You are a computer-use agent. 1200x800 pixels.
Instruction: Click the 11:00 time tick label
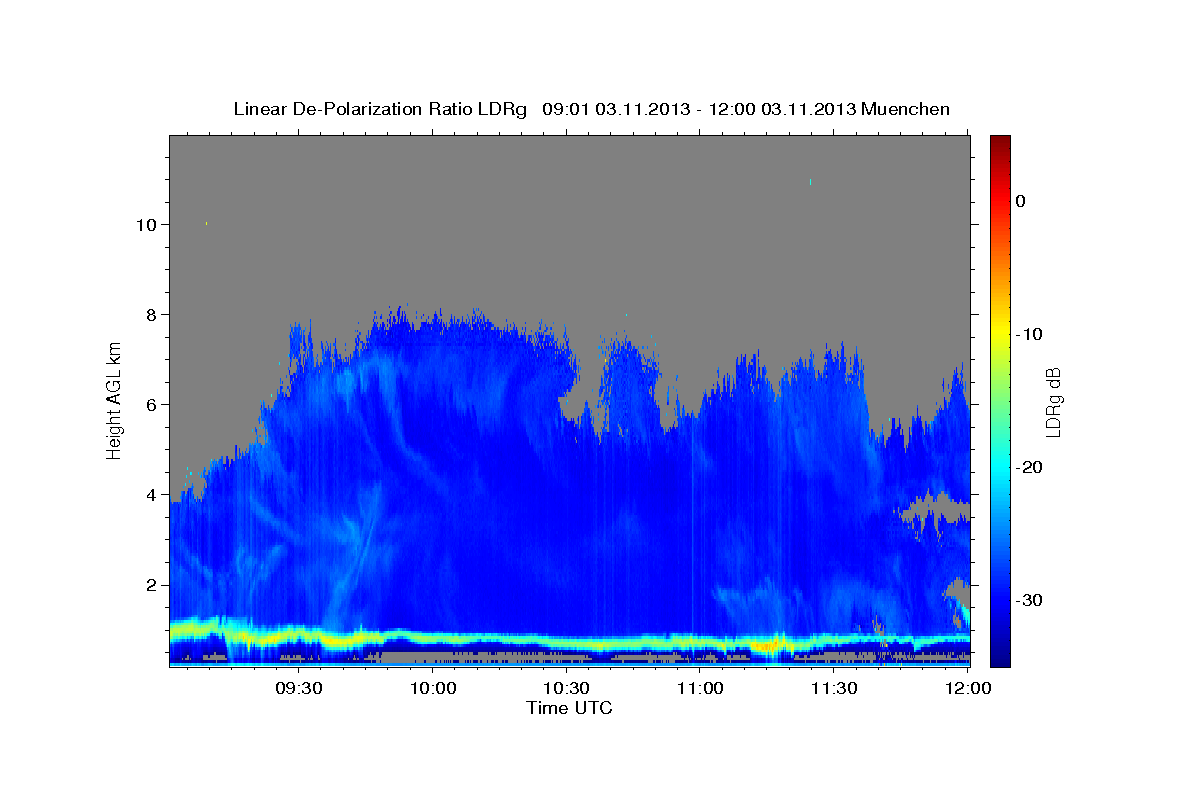pos(700,689)
